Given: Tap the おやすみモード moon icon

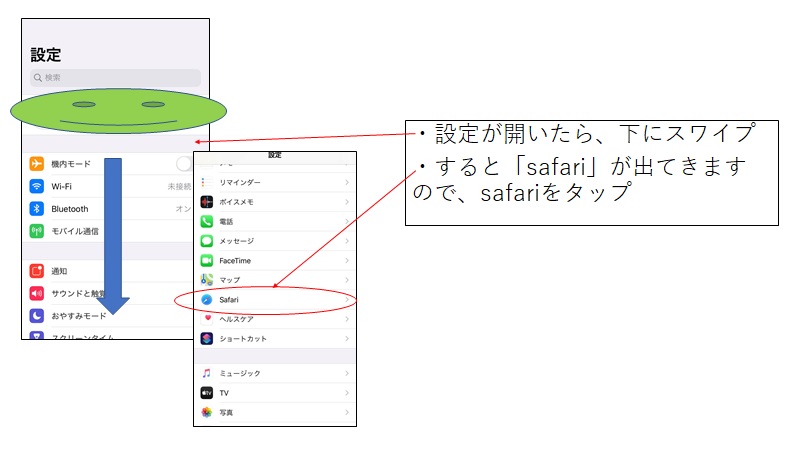Looking at the screenshot, I should pyautogui.click(x=37, y=316).
